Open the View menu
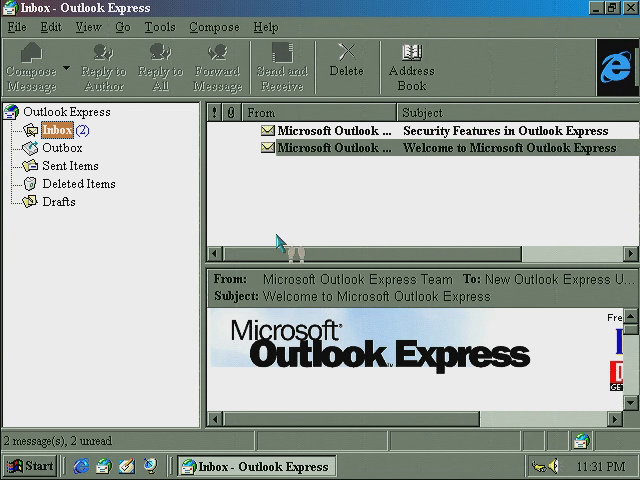Image resolution: width=640 pixels, height=480 pixels. 88,27
